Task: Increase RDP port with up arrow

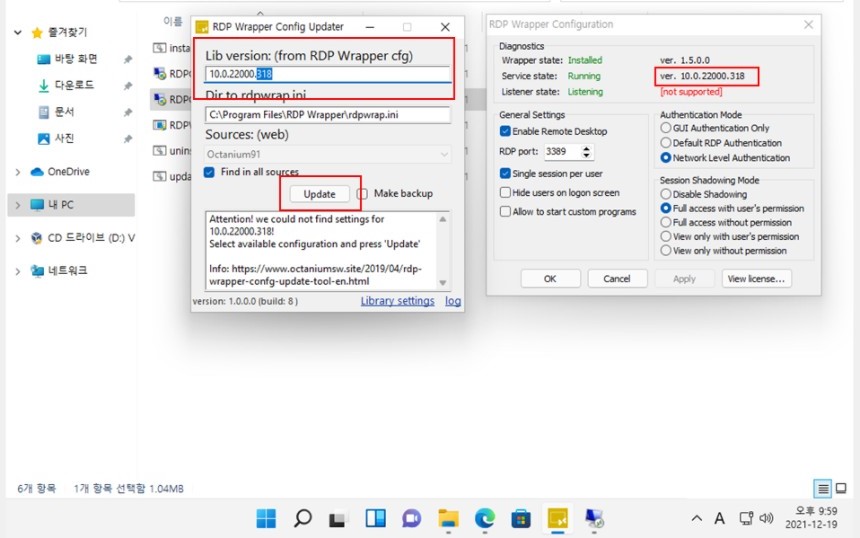Action: click(587, 148)
